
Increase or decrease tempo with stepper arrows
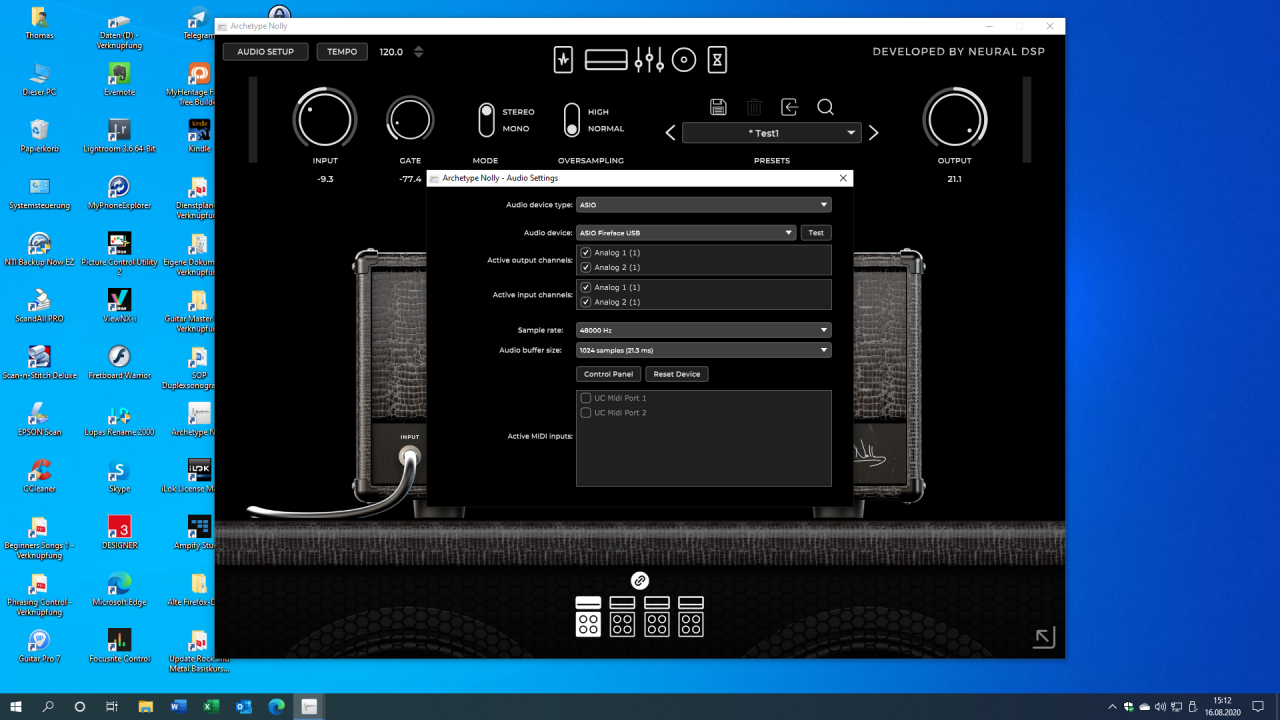(419, 52)
